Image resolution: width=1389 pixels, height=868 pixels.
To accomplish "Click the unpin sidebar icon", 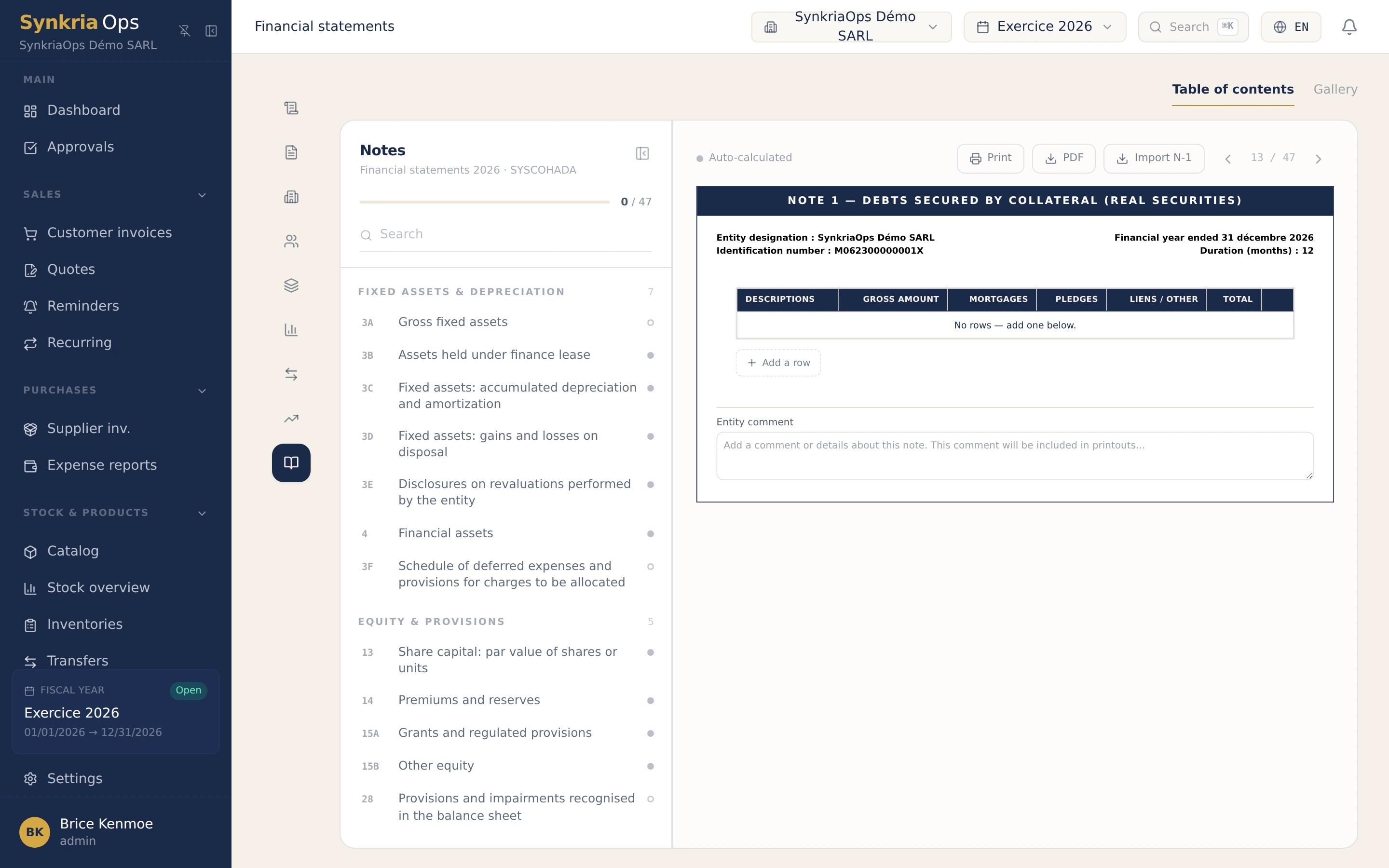I will pos(184,30).
